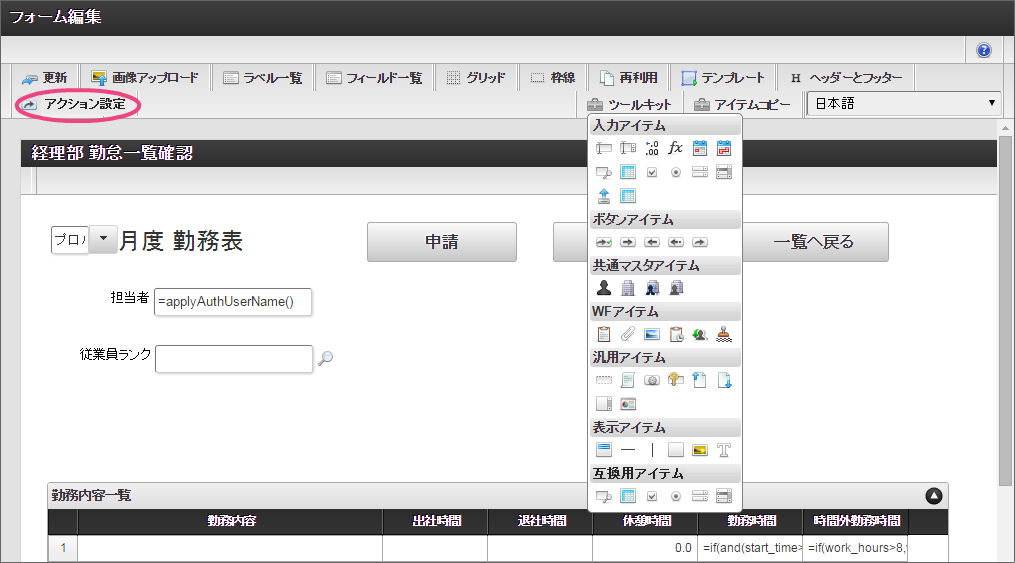Open the テンプレート toolbar item
This screenshot has height=563, width=1015.
pyautogui.click(x=723, y=78)
